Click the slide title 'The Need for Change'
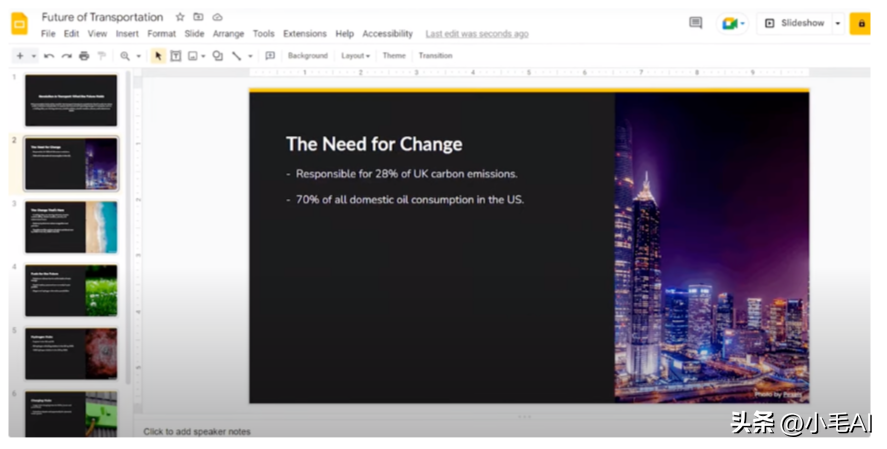This screenshot has height=449, width=887. (374, 144)
